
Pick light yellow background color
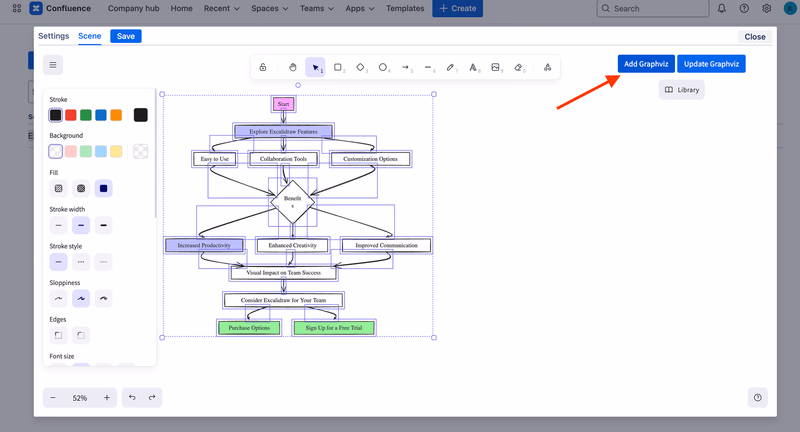[x=116, y=151]
